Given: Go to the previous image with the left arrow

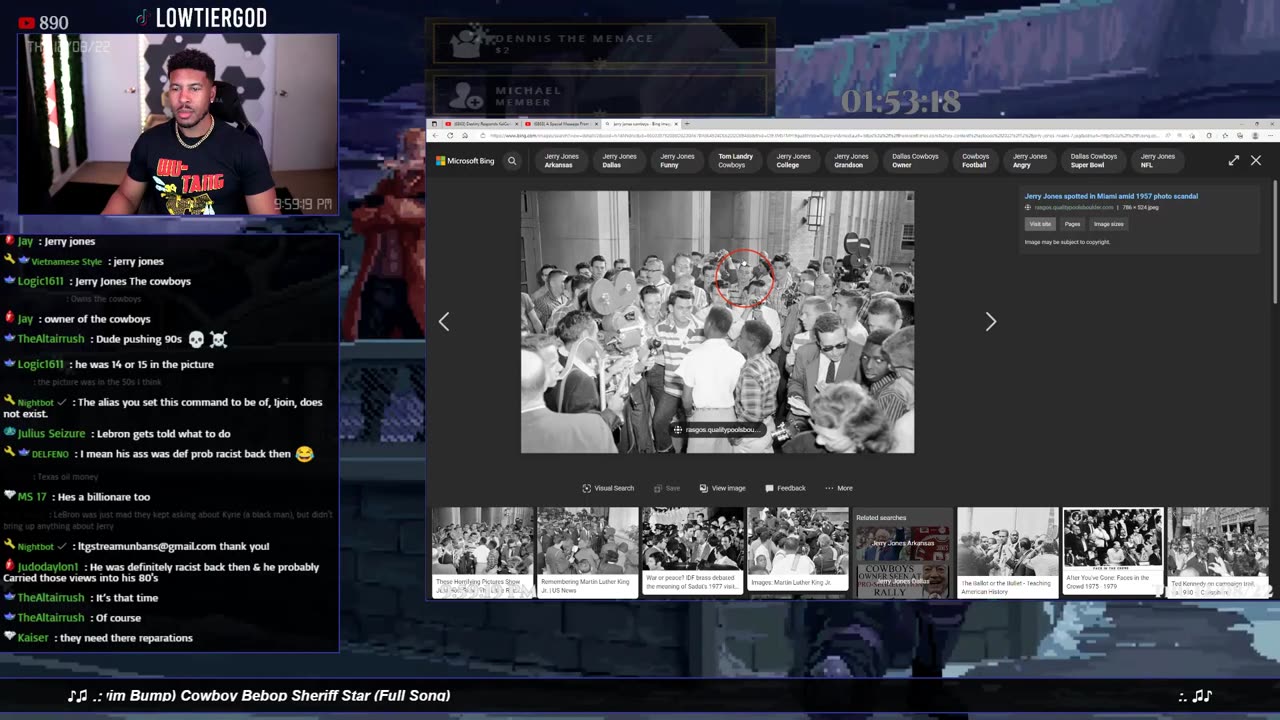Looking at the screenshot, I should [444, 321].
